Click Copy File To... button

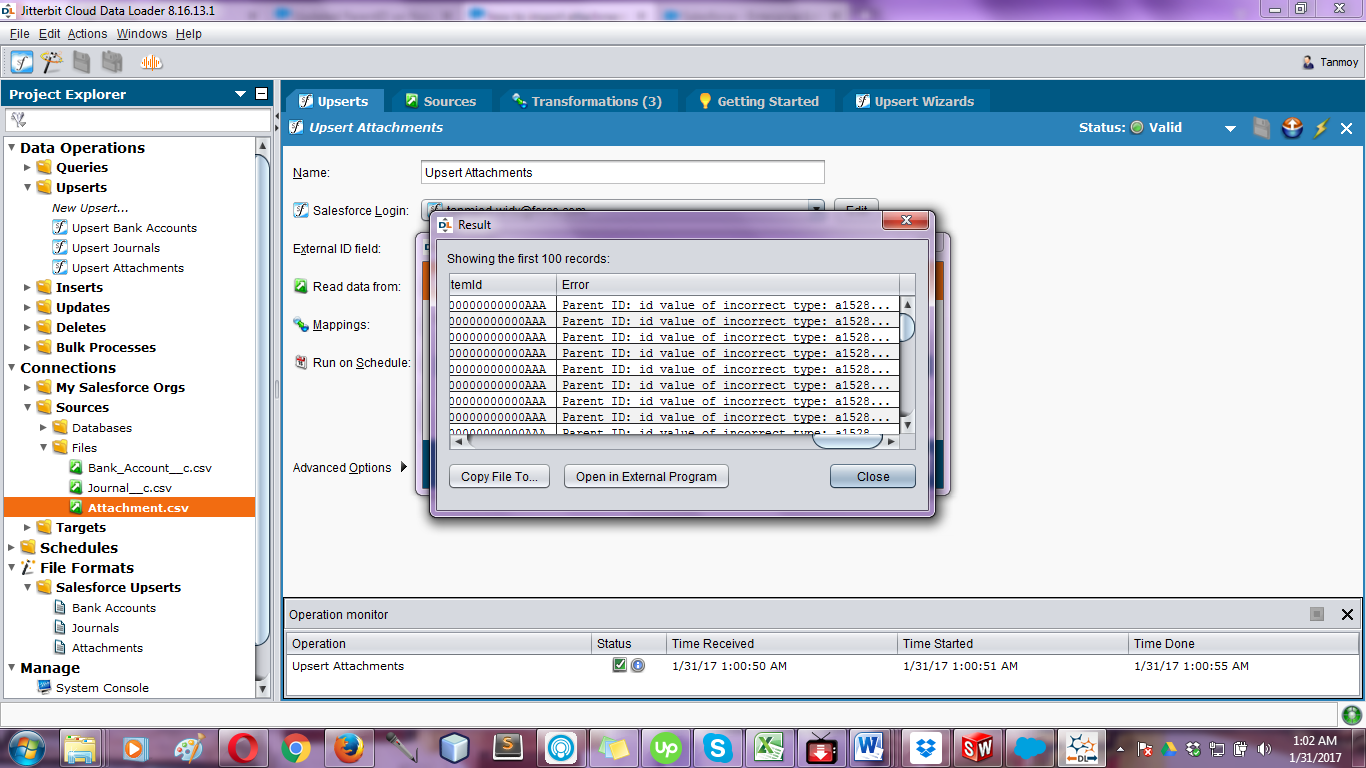click(x=499, y=477)
